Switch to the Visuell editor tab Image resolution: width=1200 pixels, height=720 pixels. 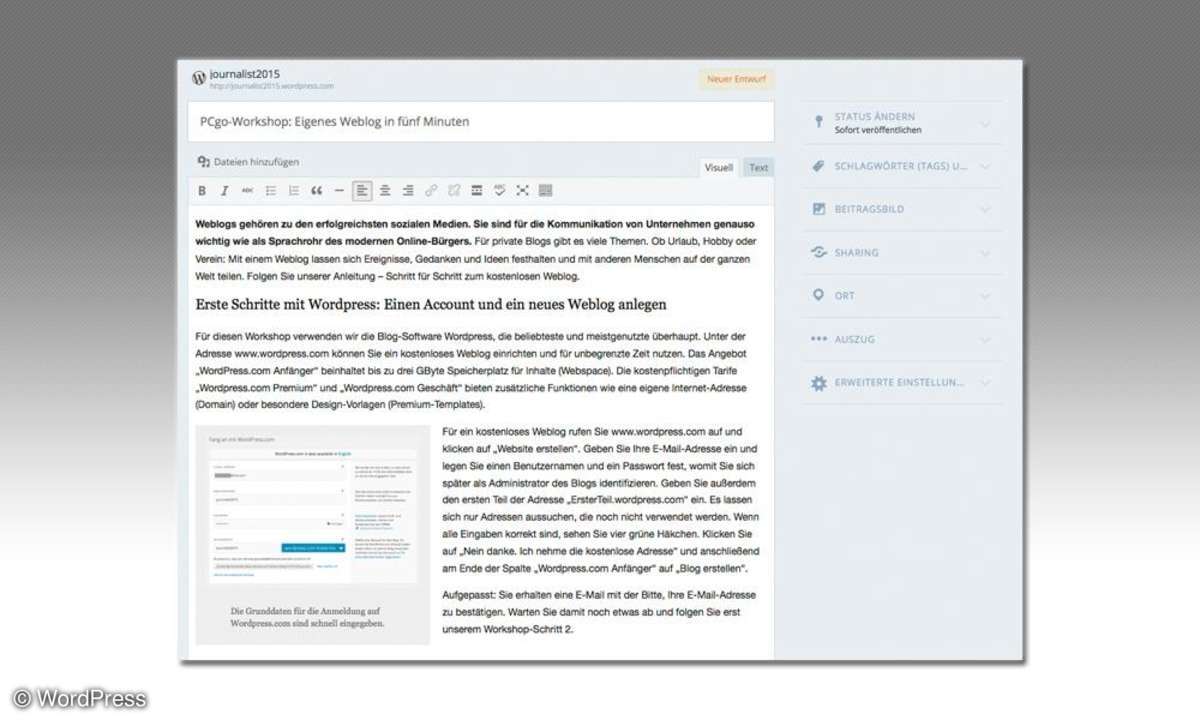(718, 167)
